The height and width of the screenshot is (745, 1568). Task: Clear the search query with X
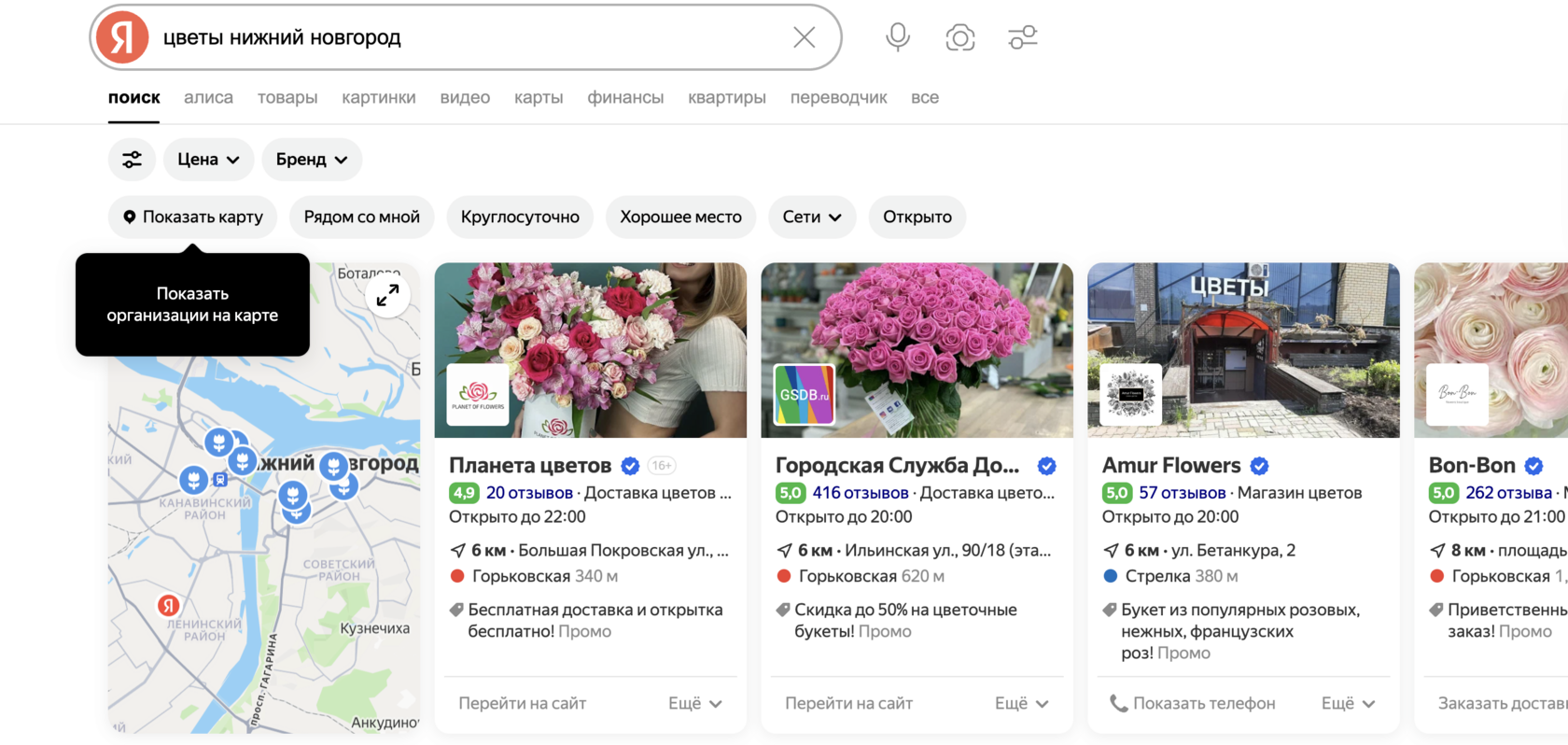(804, 37)
